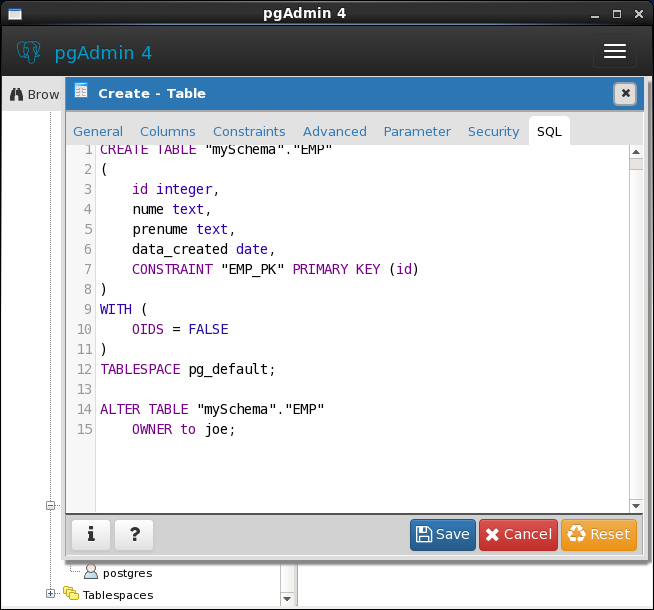Screen dimensions: 654x610
Task: Click the CONSTRAINT "EMP_PK" PRIMARY KEY line
Action: point(275,269)
